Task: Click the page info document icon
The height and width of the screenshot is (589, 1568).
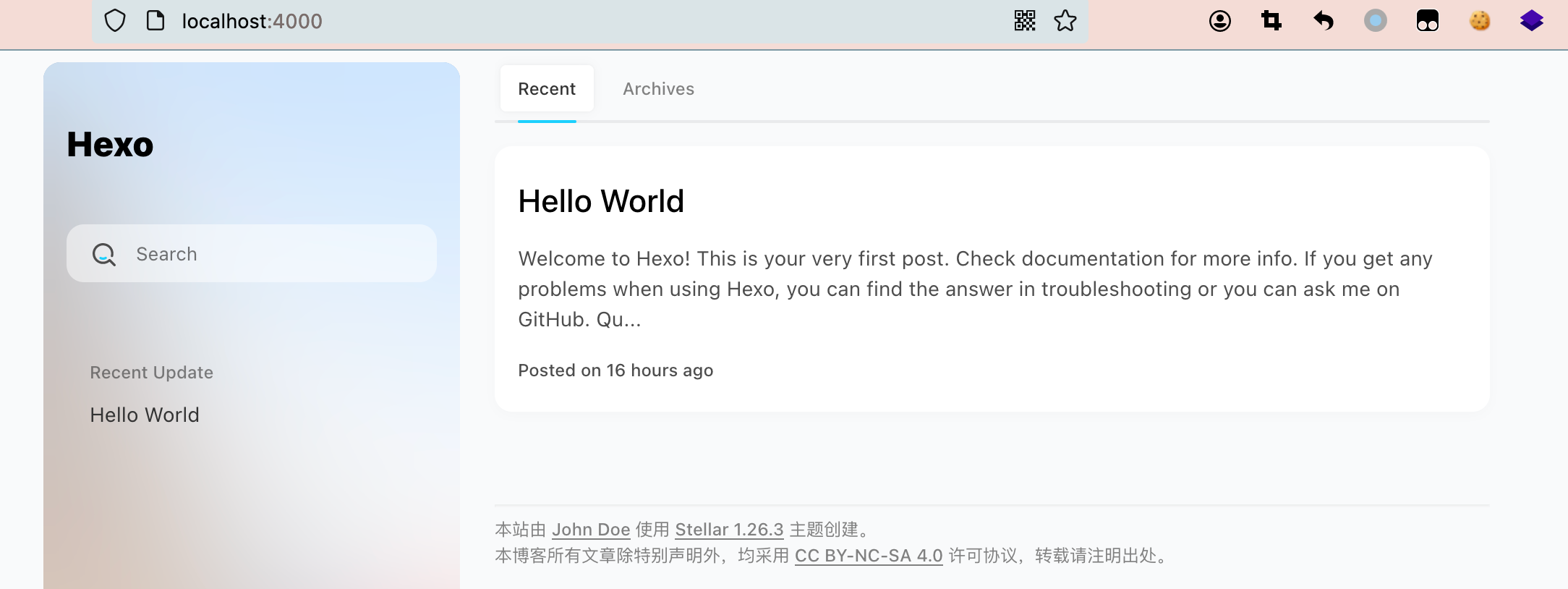Action: pos(155,21)
